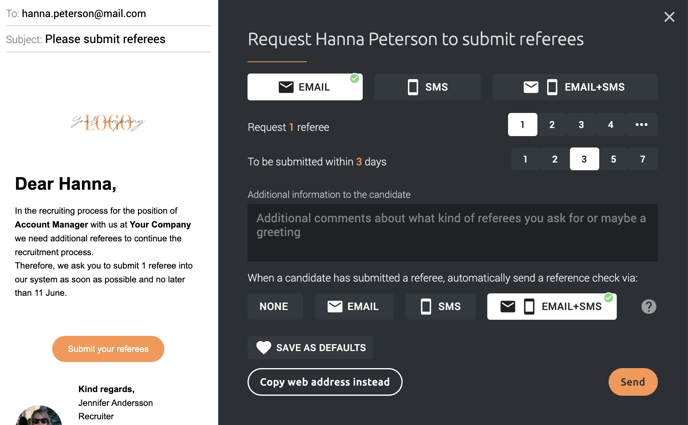
Task: Choose SMS for automatic reference check
Action: coord(440,306)
